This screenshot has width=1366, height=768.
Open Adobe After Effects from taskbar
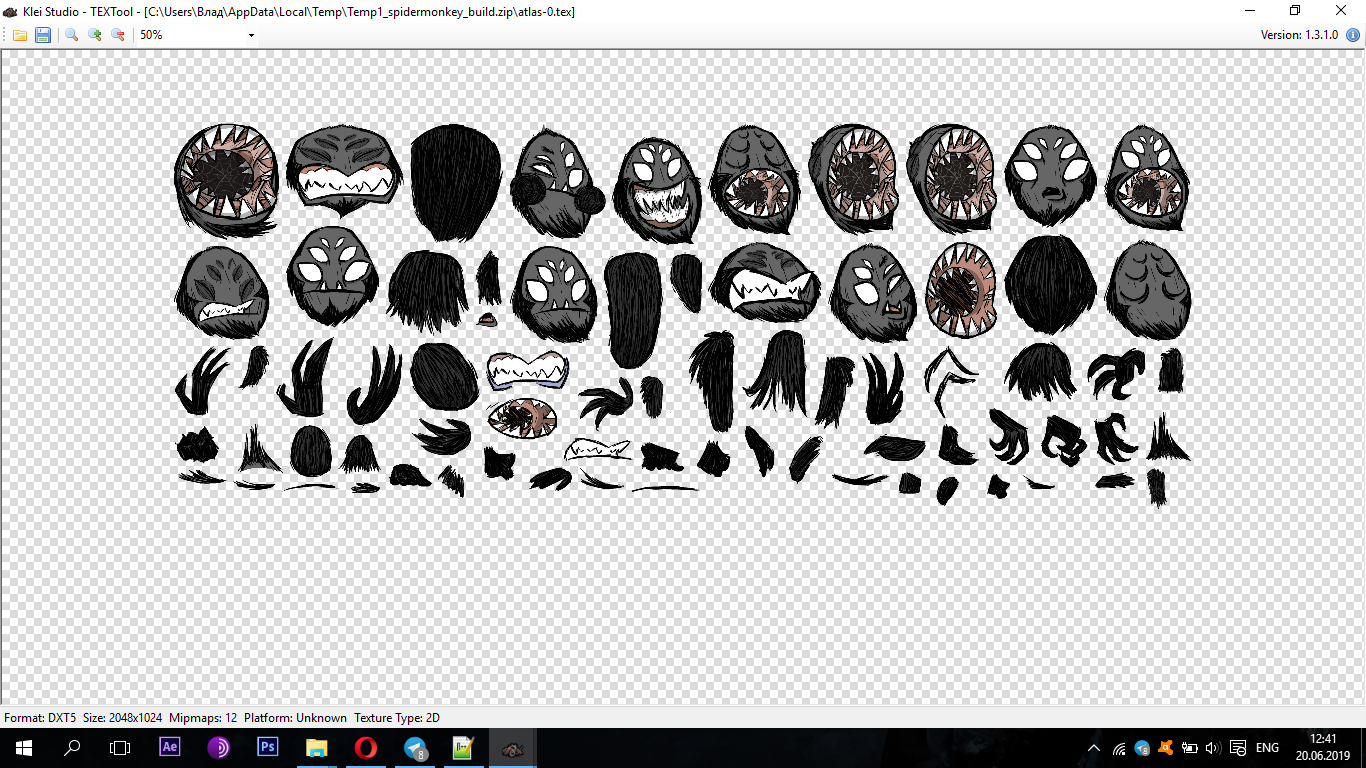coord(170,747)
